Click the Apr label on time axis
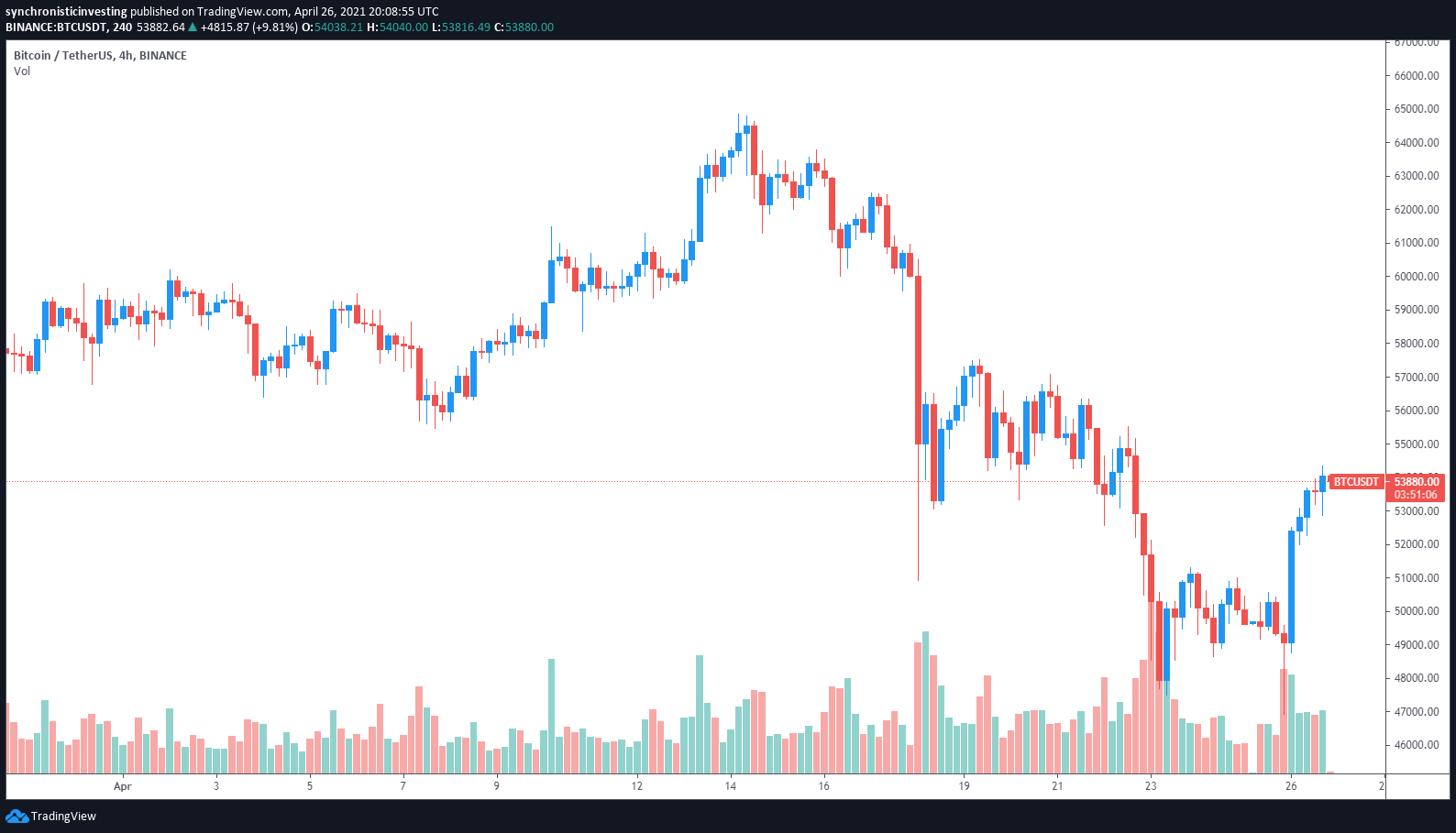This screenshot has width=1456, height=833. (x=123, y=785)
